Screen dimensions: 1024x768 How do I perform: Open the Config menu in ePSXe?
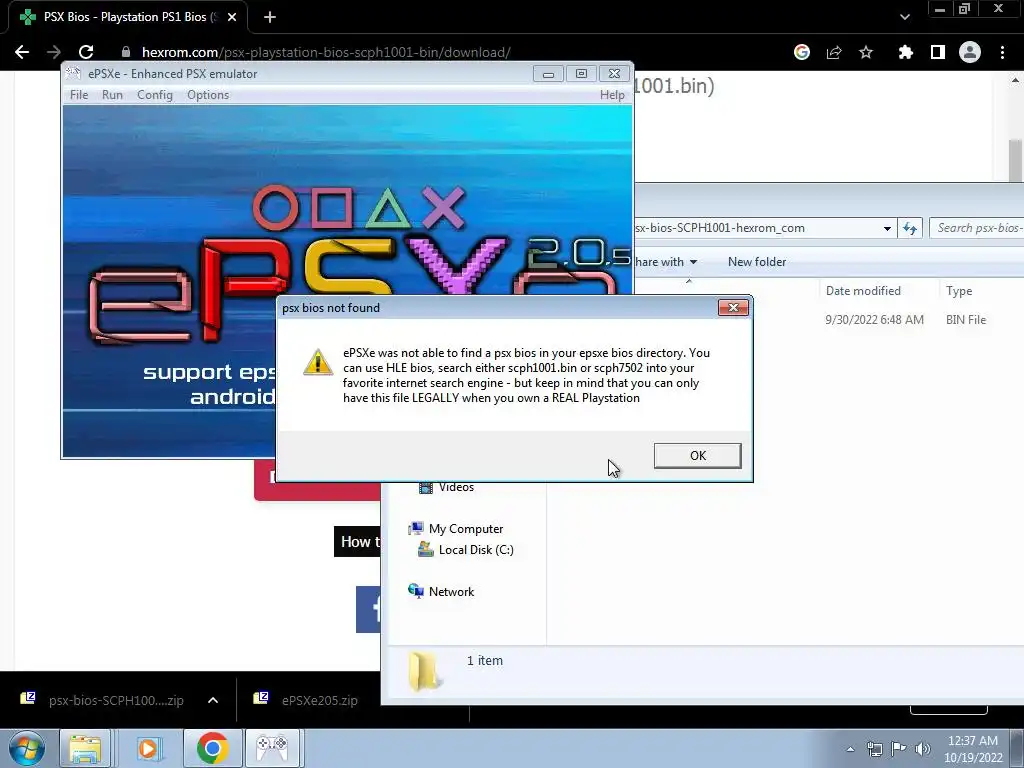155,95
